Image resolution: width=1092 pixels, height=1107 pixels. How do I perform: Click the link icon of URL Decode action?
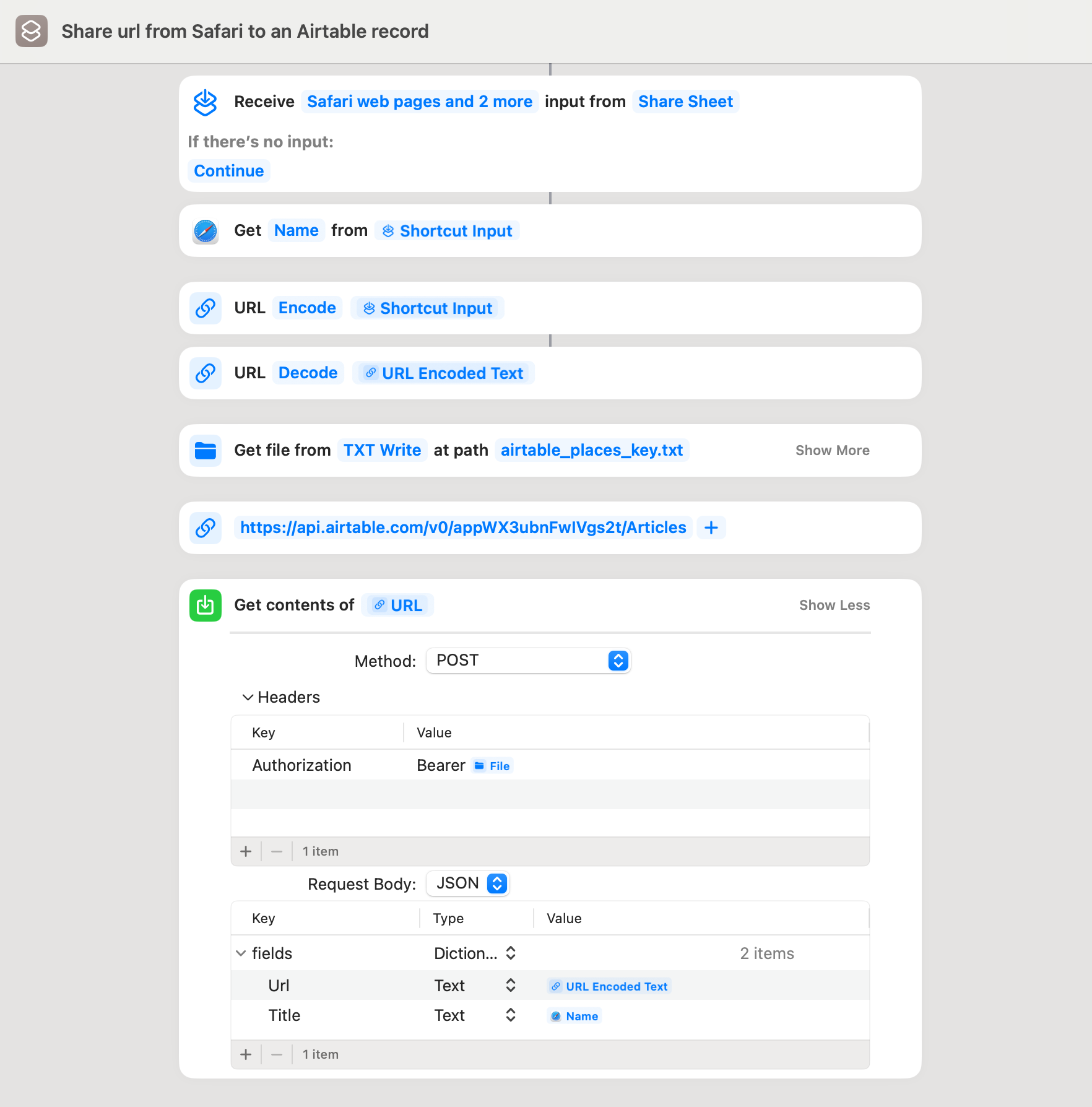pos(206,373)
